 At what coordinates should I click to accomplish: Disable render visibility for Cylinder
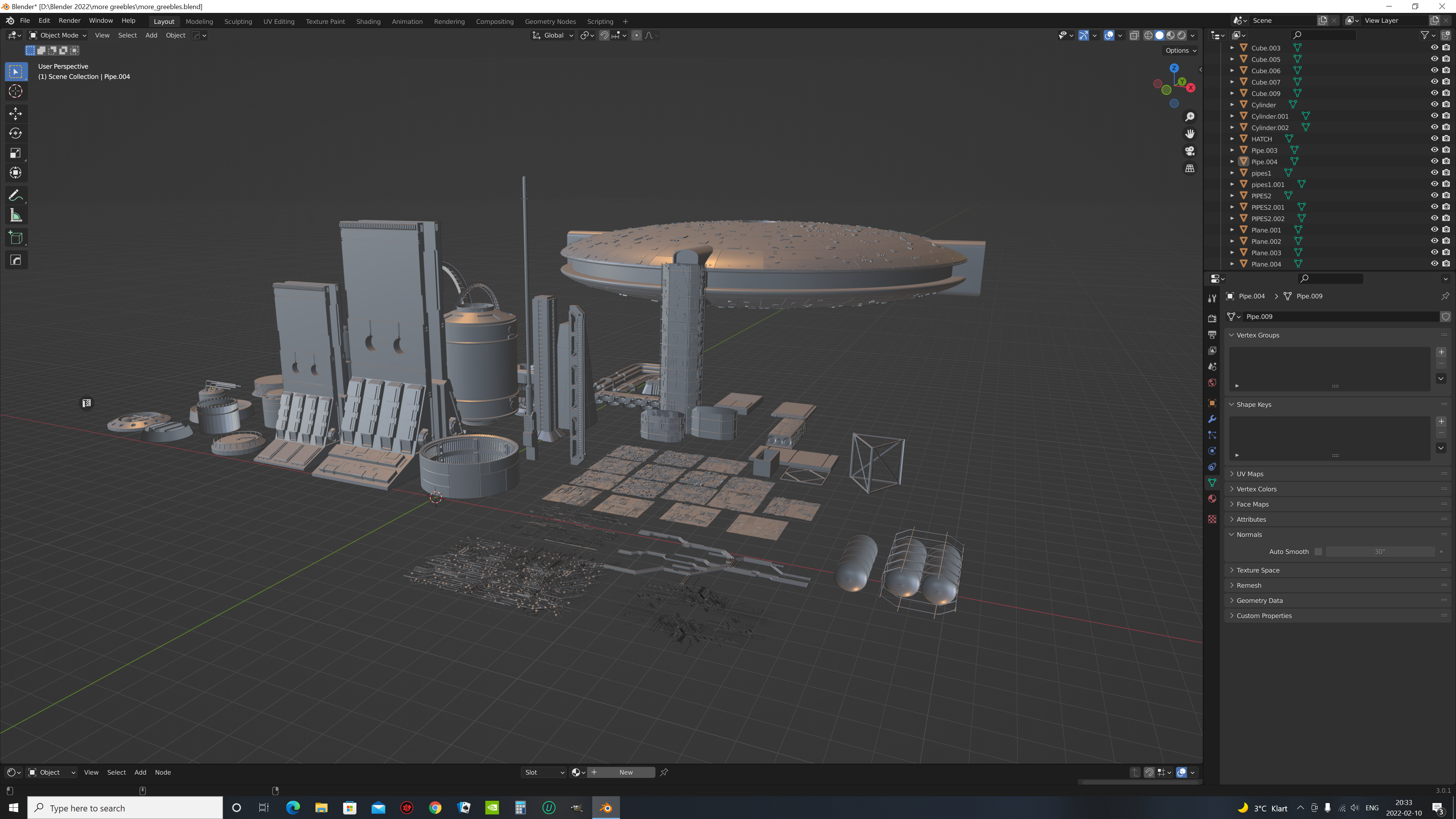[x=1447, y=104]
